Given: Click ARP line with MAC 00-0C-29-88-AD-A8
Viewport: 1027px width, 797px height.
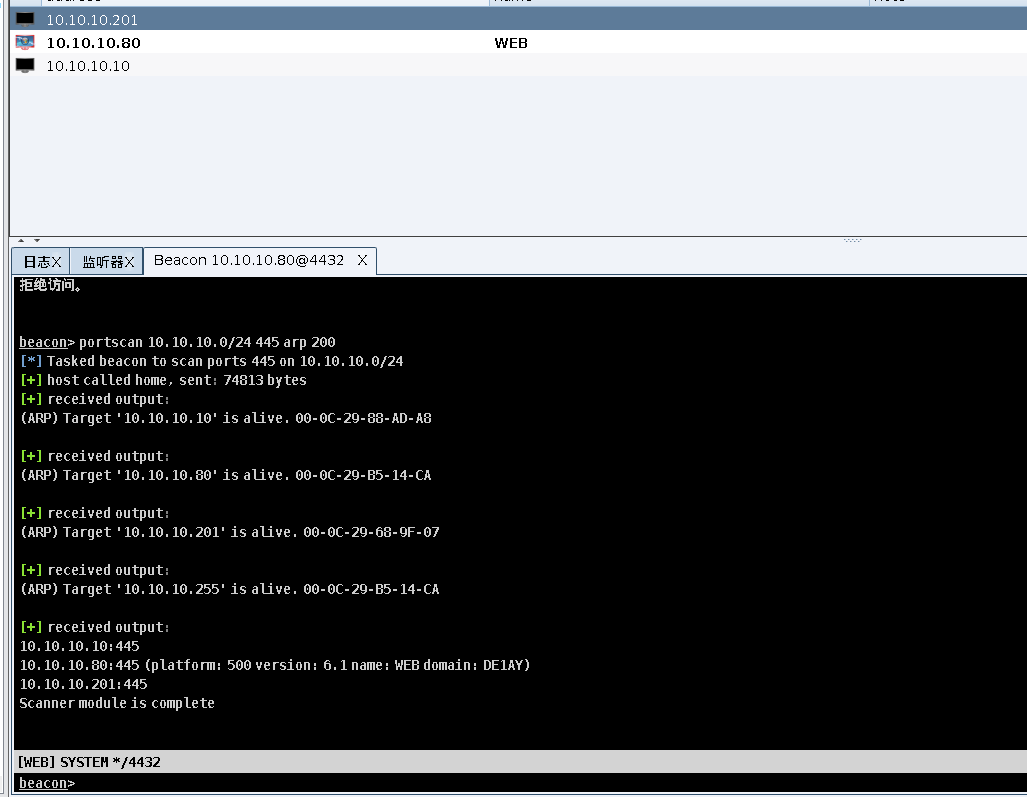Looking at the screenshot, I should click(225, 418).
